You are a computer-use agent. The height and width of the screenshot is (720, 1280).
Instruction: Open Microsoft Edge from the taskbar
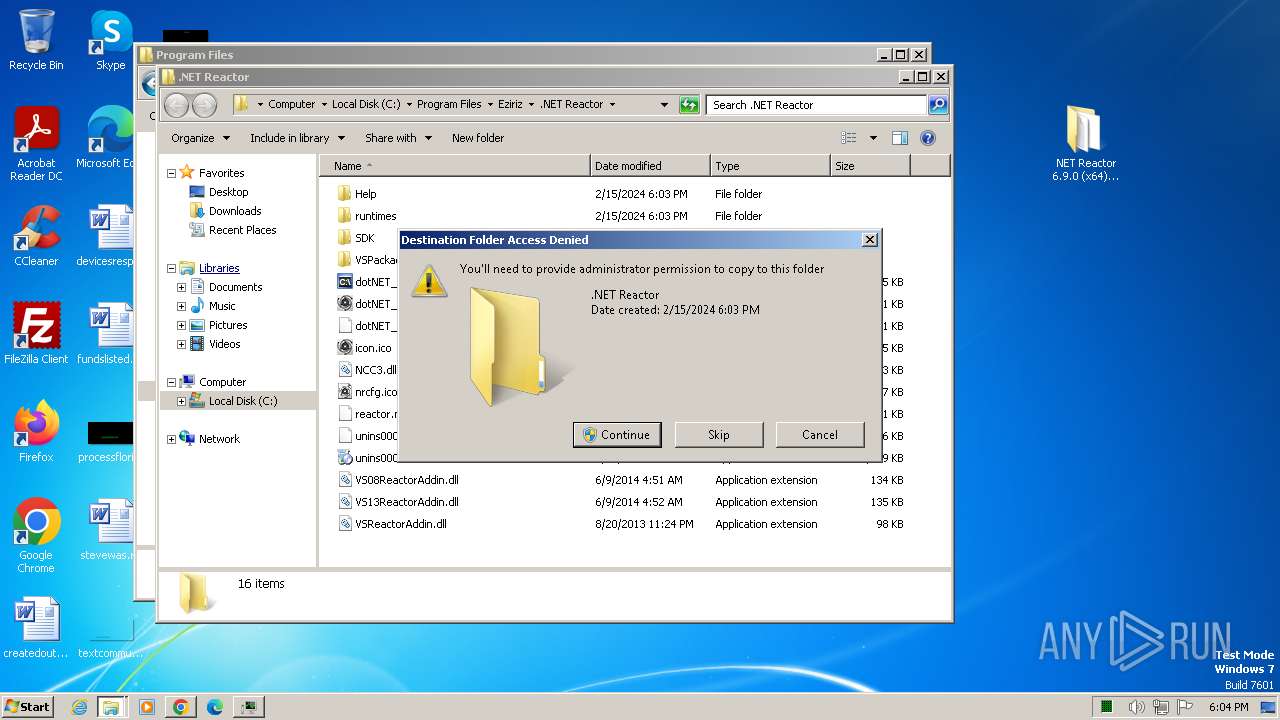[x=215, y=707]
